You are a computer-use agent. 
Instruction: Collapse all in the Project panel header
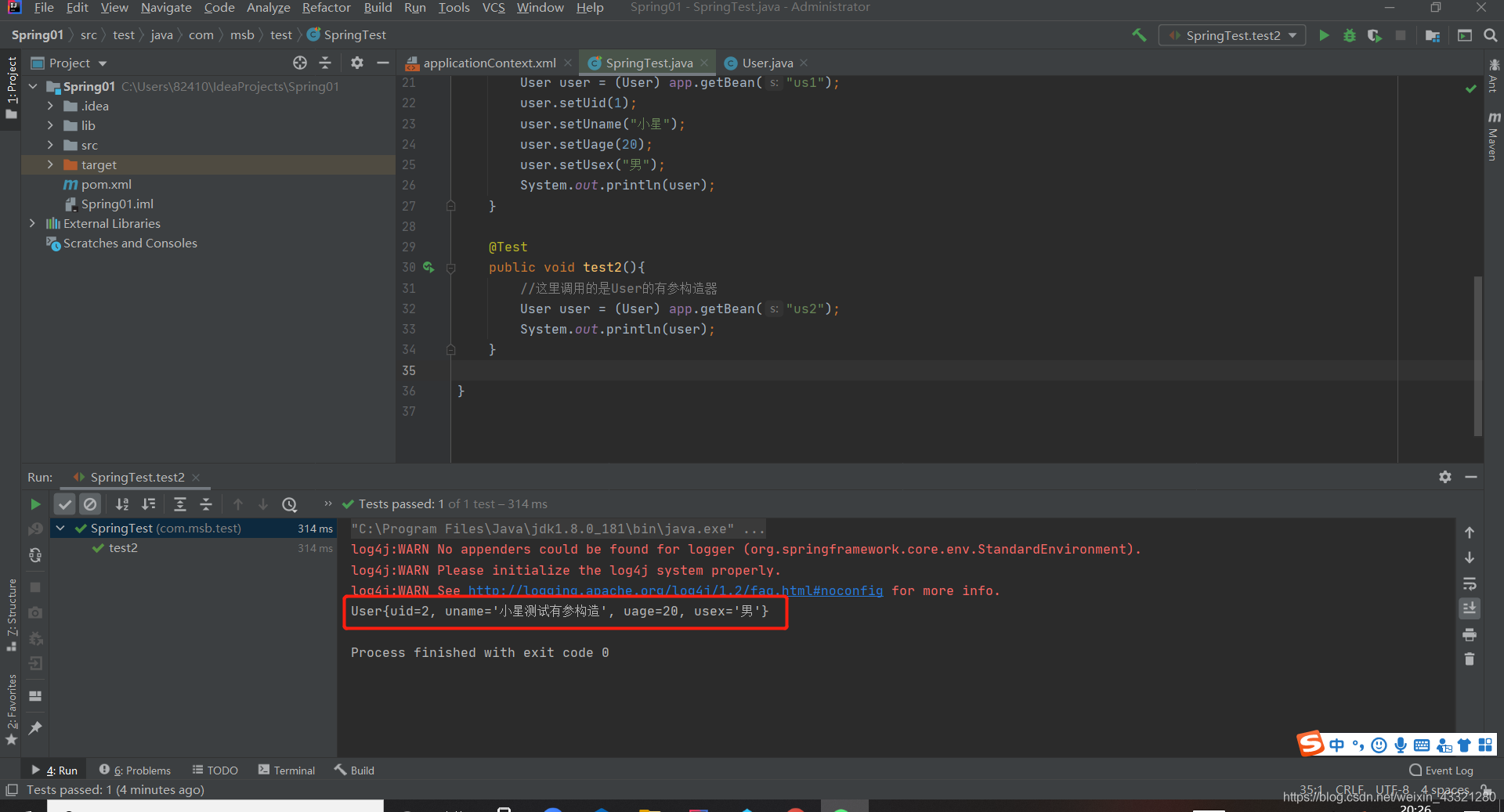click(325, 63)
